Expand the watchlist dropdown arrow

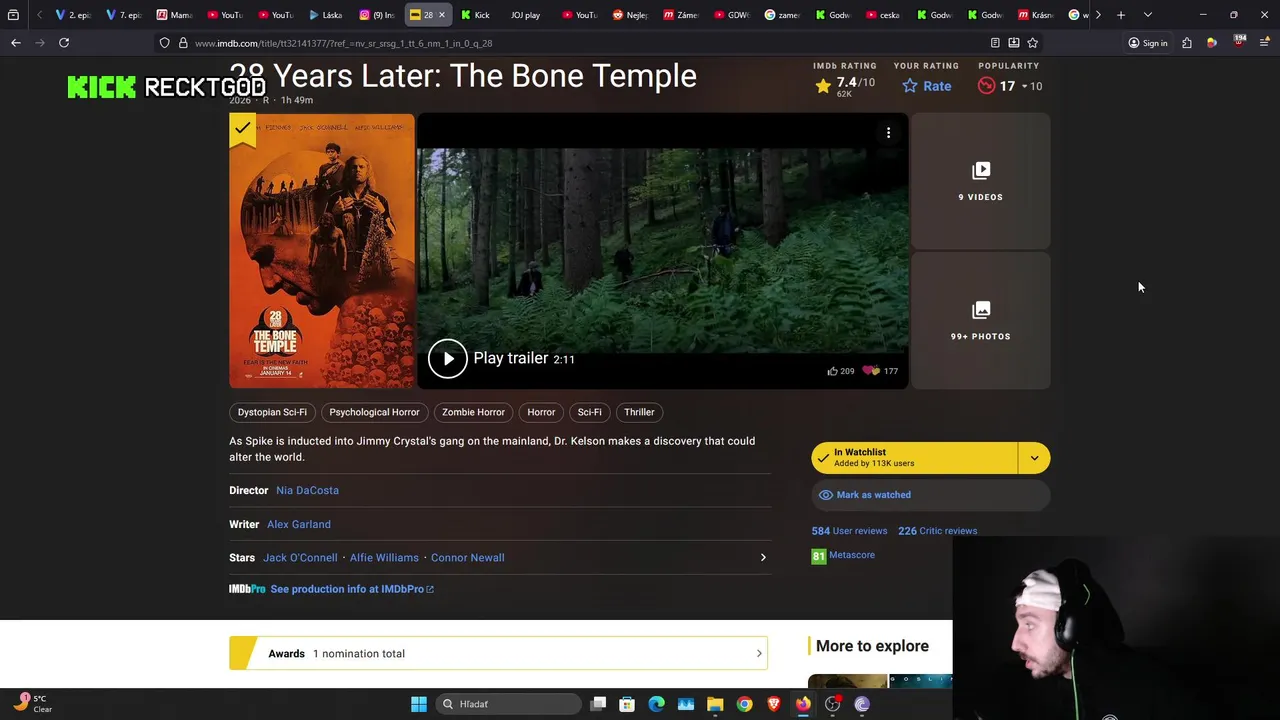[x=1034, y=458]
